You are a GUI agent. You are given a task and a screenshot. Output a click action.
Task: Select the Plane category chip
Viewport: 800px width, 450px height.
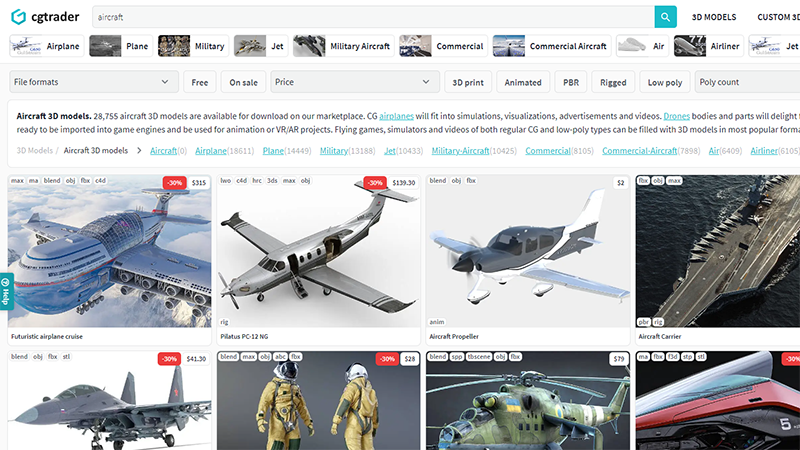(121, 46)
